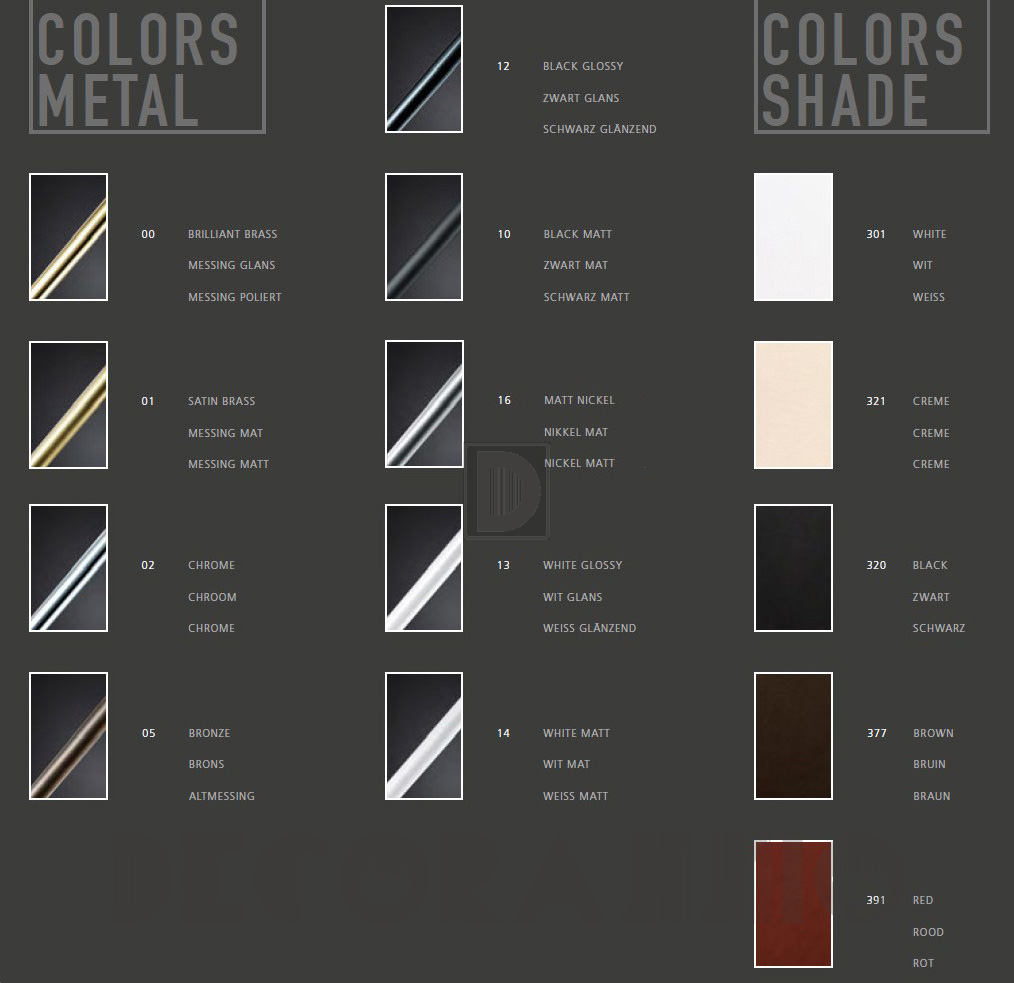Click the color code number 391
1014x983 pixels.
tap(876, 900)
